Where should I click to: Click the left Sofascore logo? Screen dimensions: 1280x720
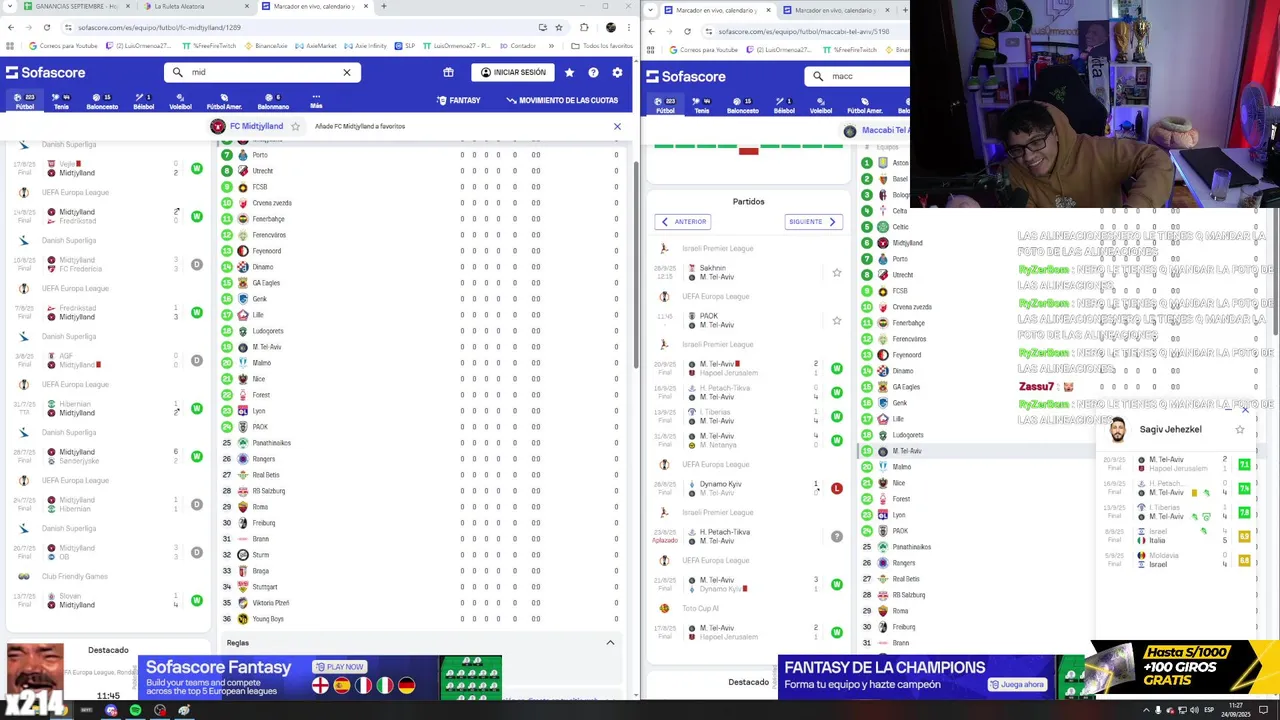click(x=46, y=72)
